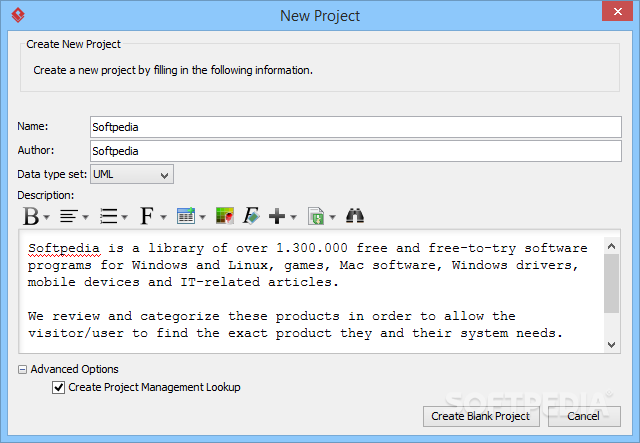The image size is (640, 443).
Task: Click the document template icon
Action: coord(316,216)
